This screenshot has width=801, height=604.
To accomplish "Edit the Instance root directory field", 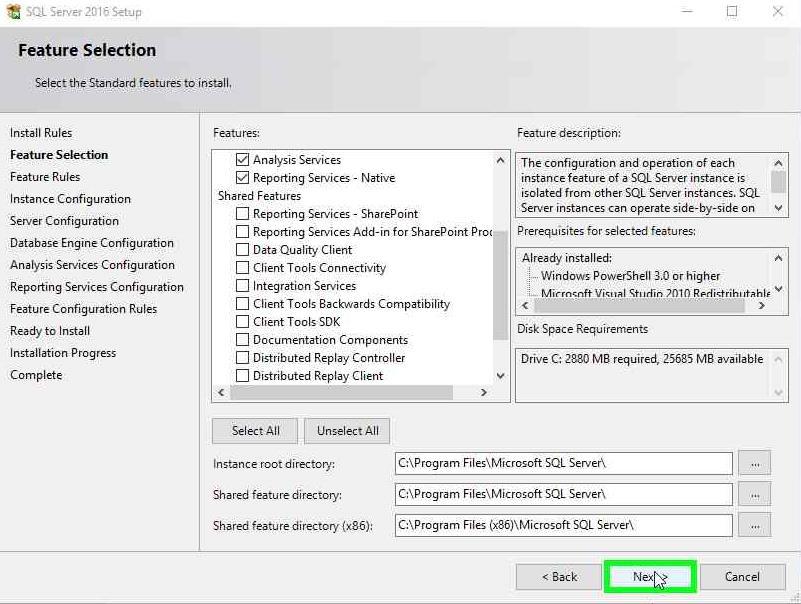I will [563, 463].
